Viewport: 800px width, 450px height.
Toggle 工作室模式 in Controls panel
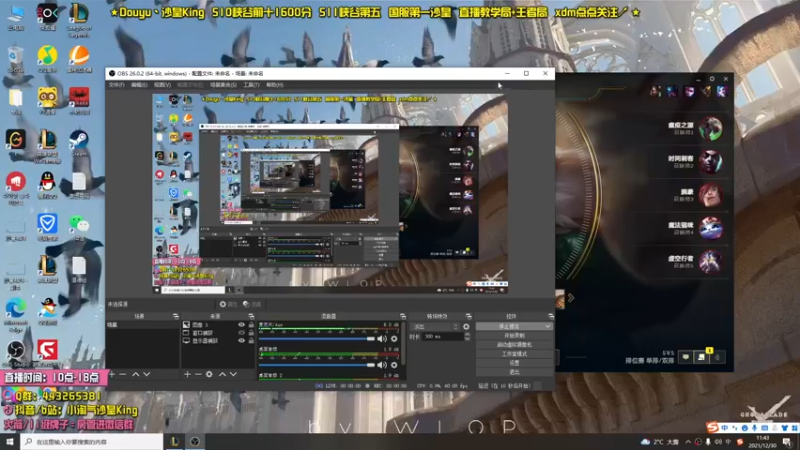coord(514,354)
